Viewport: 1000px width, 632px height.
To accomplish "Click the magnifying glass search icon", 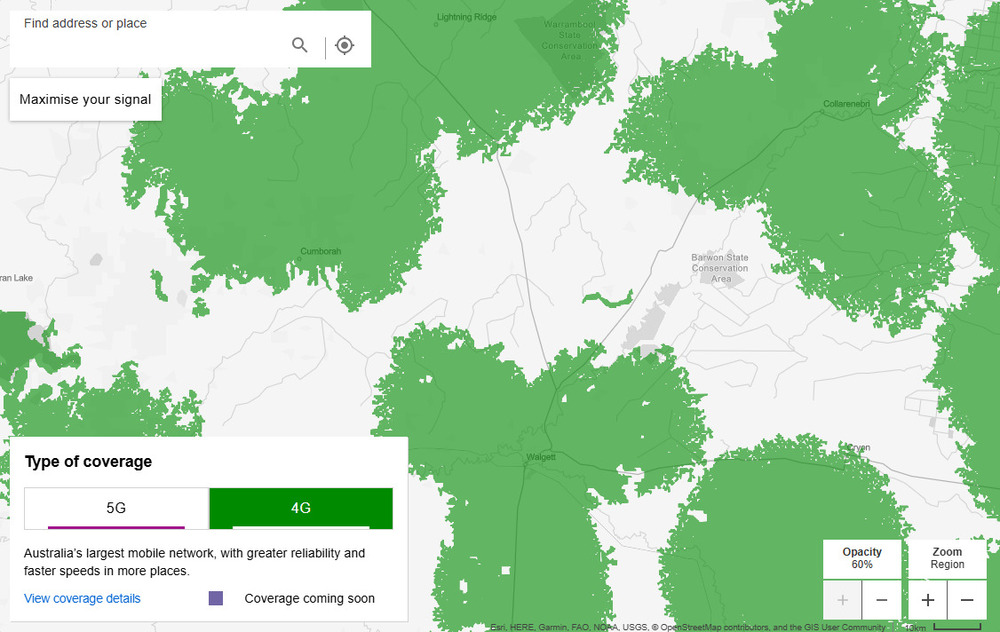I will point(300,45).
